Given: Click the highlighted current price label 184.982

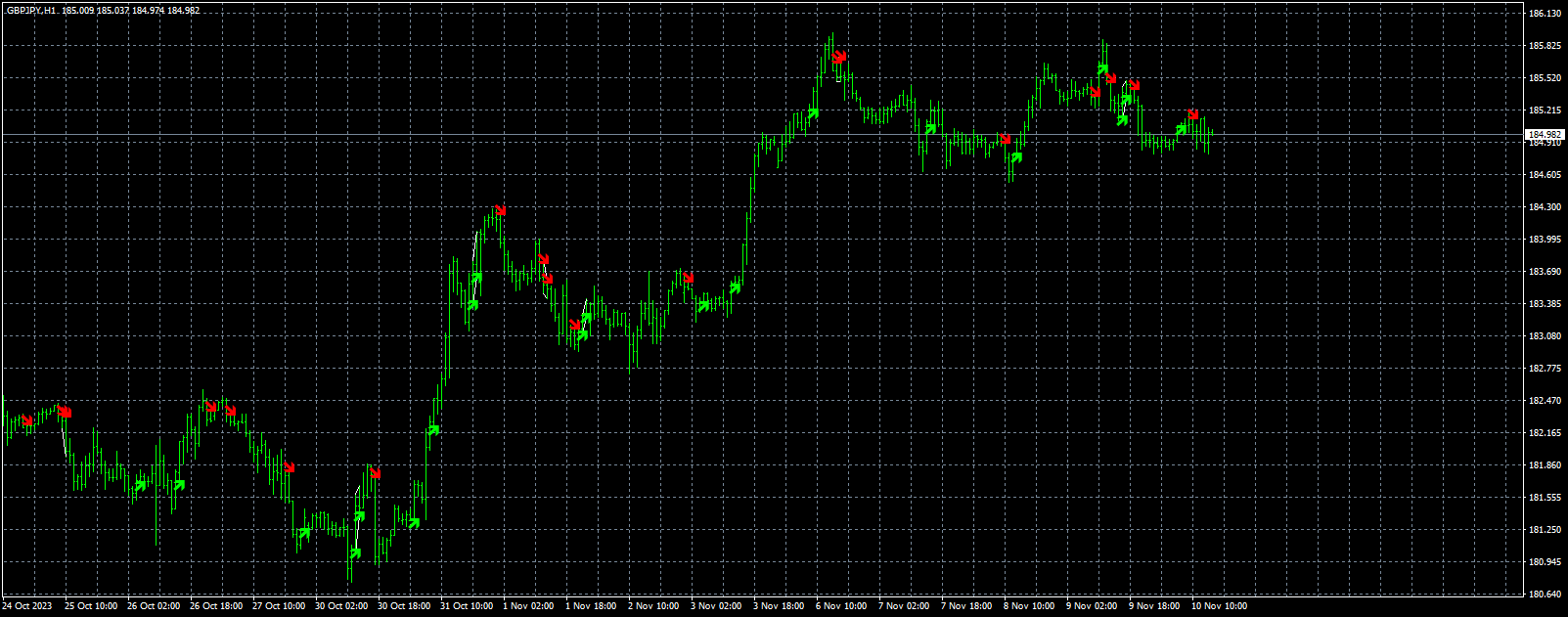Looking at the screenshot, I should 1546,135.
